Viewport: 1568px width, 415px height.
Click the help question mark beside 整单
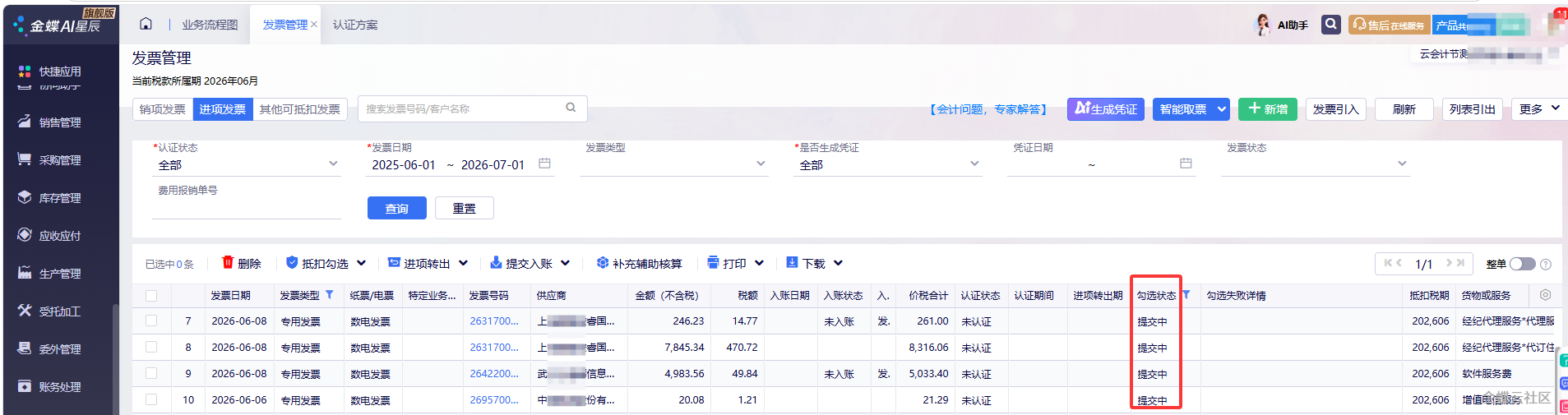click(1546, 264)
